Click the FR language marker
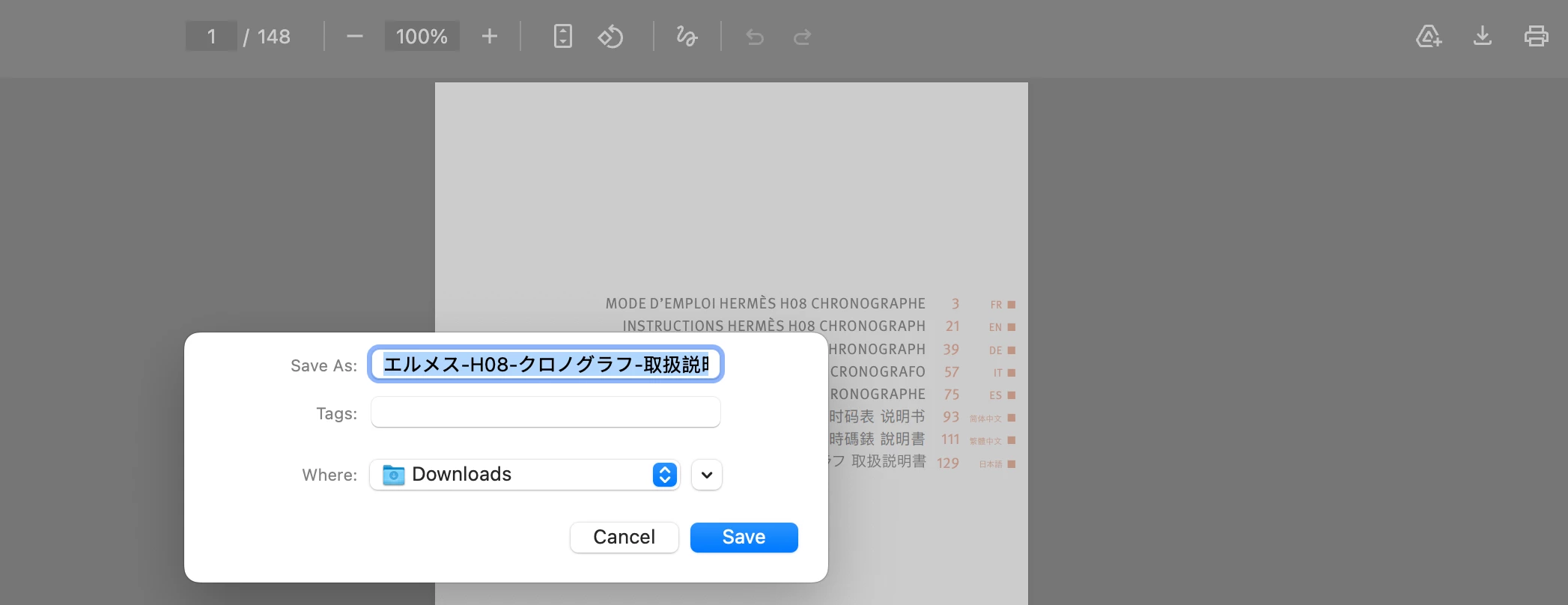Screen dimensions: 1568x605 (x=1003, y=305)
